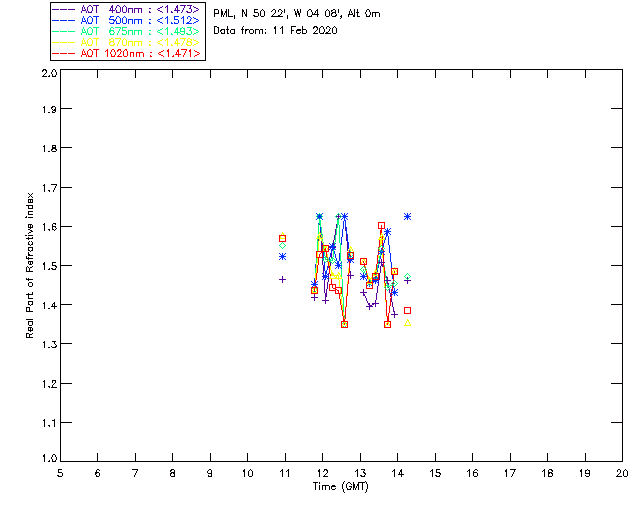Select the AOT 675nm green legend entry
Viewport: 640px width, 512px height.
pos(126,31)
